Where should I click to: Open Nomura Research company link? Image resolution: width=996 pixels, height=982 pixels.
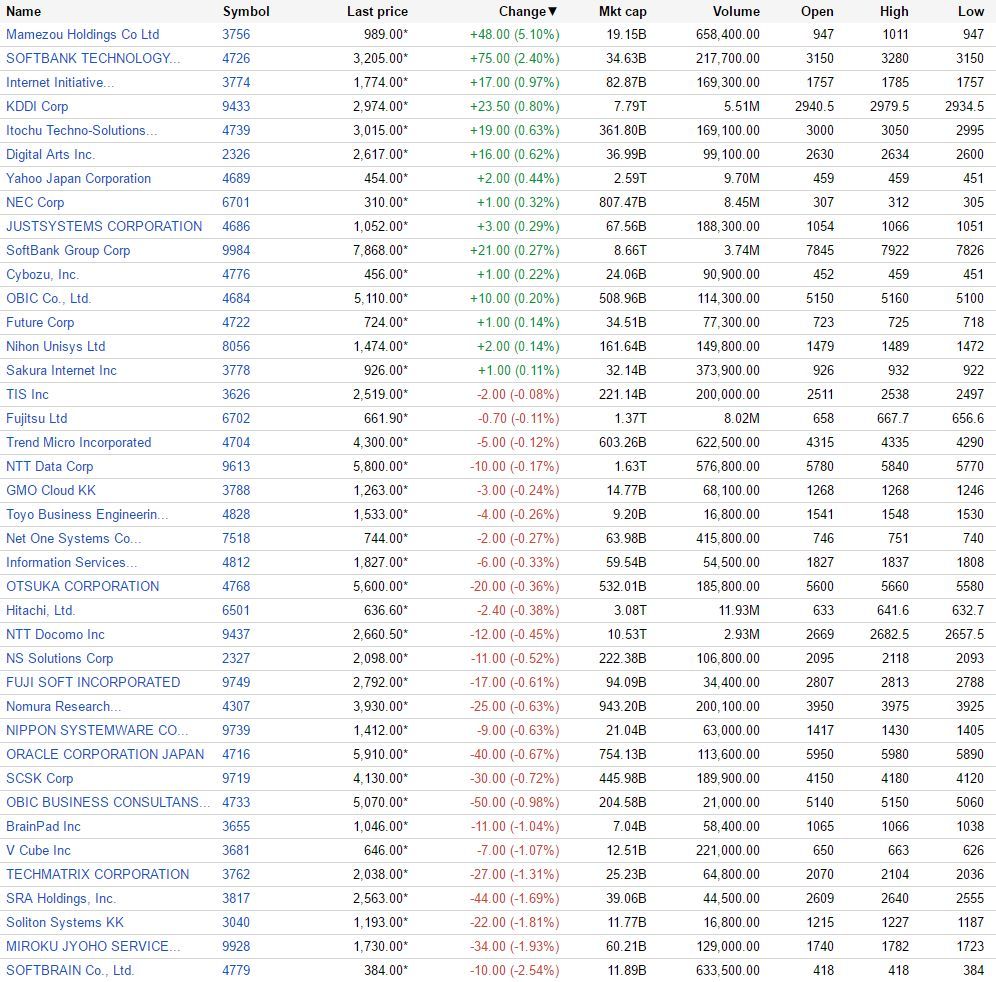click(x=64, y=706)
